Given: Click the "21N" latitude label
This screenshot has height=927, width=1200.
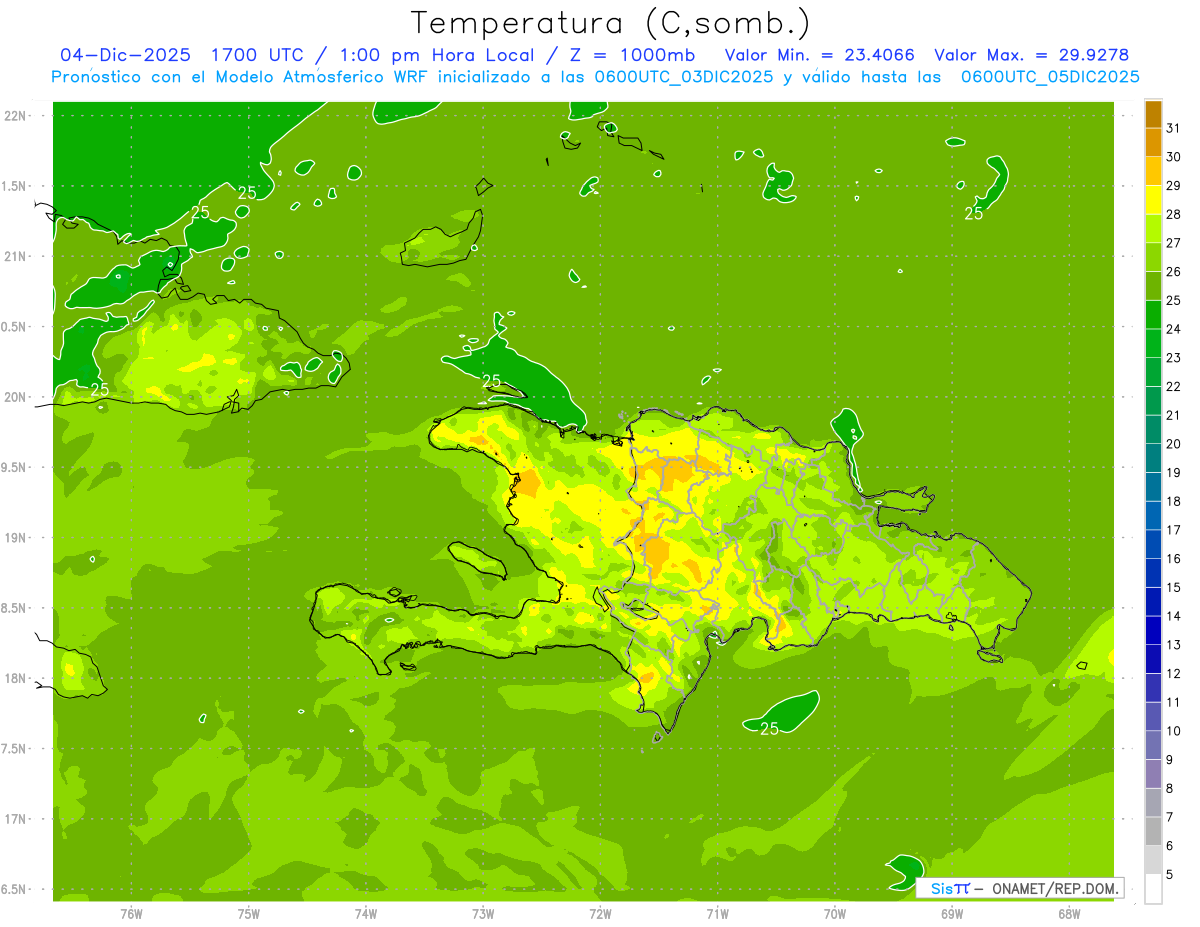Looking at the screenshot, I should (x=16, y=256).
